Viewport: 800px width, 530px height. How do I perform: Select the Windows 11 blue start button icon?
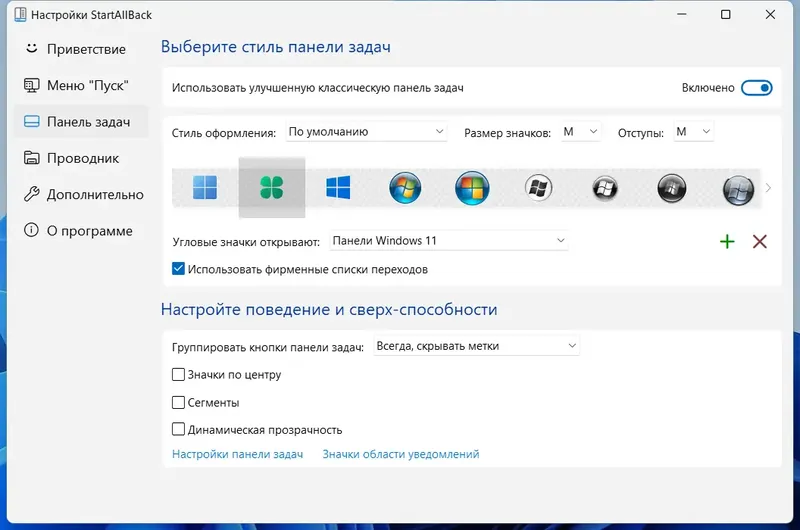tap(205, 188)
